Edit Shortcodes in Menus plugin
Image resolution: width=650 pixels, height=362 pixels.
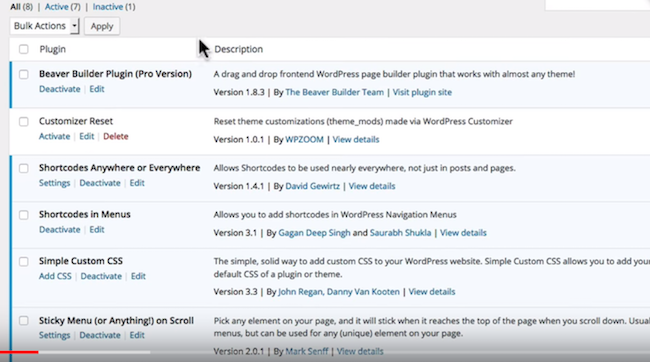[97, 230]
